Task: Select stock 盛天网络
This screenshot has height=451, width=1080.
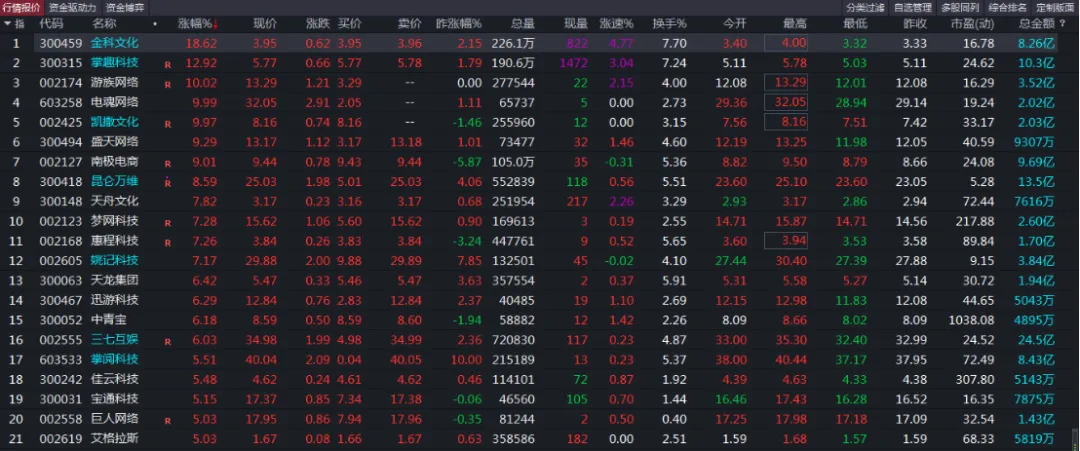Action: point(114,142)
